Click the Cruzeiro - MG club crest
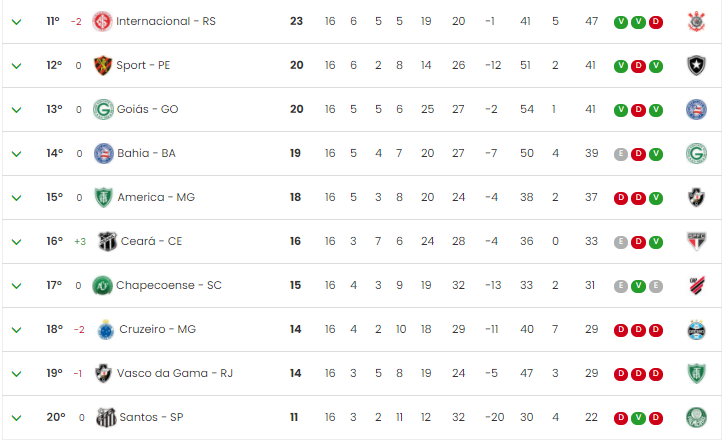The width and height of the screenshot is (726, 443). tap(106, 330)
